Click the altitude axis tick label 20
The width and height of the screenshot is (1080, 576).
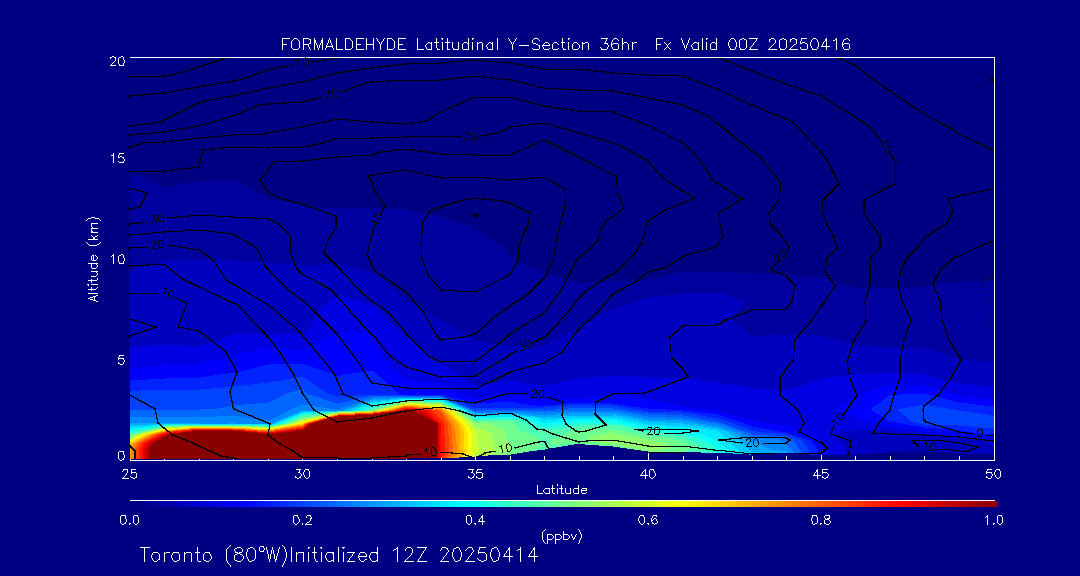[116, 60]
